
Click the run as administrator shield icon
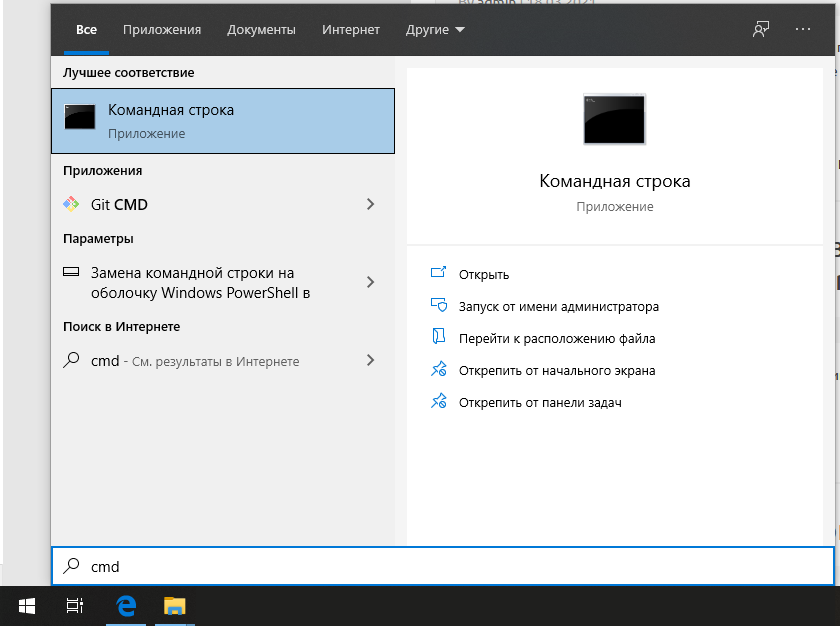coord(437,306)
